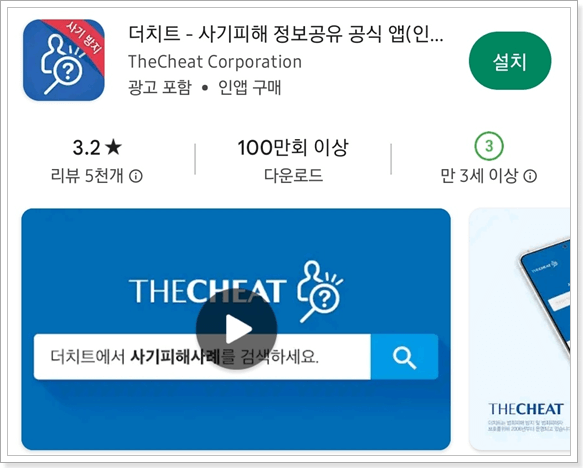Tap the app title 더치트 - 사기피해 정보공유

point(286,34)
